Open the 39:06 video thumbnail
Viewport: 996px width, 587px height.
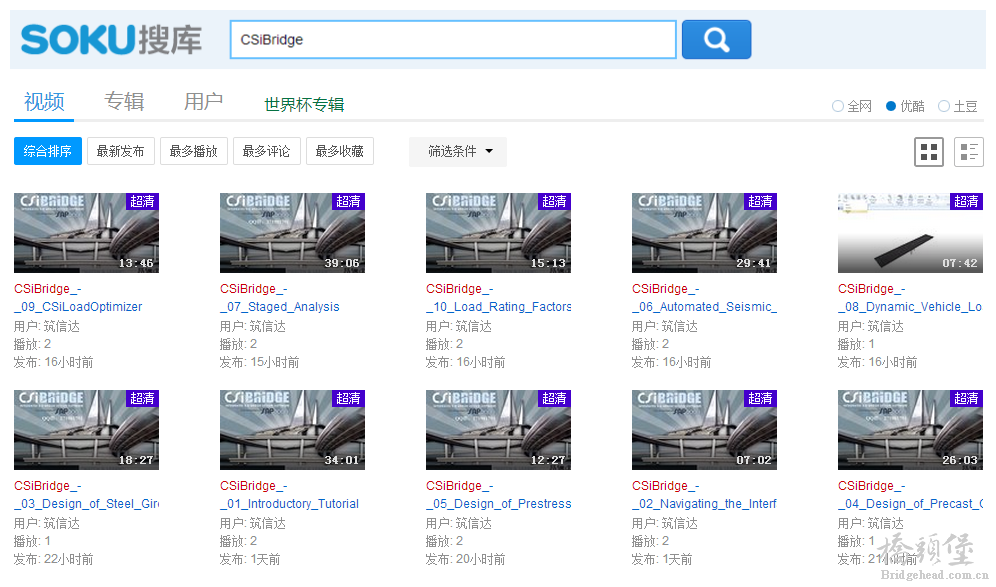(292, 233)
